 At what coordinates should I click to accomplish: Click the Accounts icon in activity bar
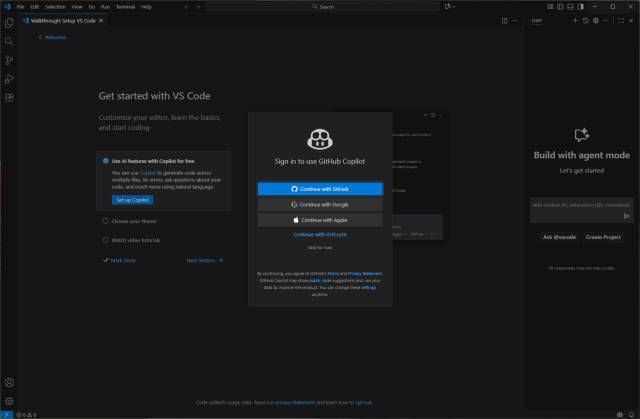[9, 382]
